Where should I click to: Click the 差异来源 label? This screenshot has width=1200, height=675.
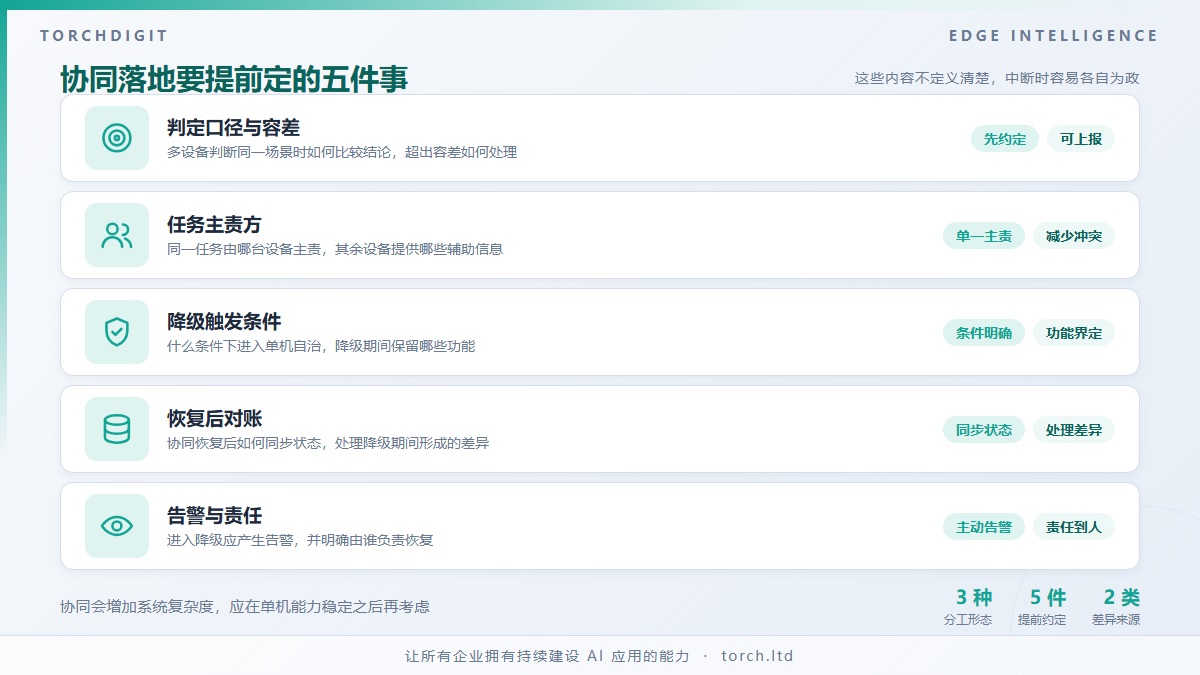[x=1116, y=620]
